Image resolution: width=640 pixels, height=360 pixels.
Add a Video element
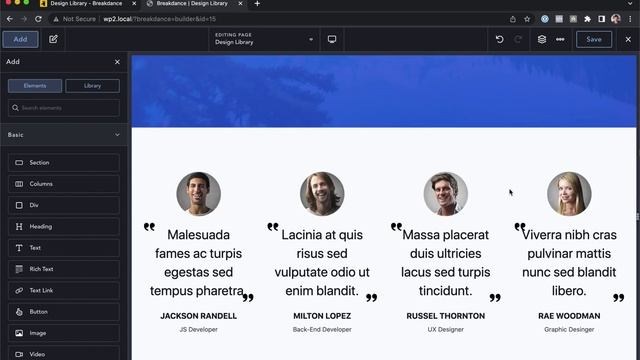[x=64, y=353]
